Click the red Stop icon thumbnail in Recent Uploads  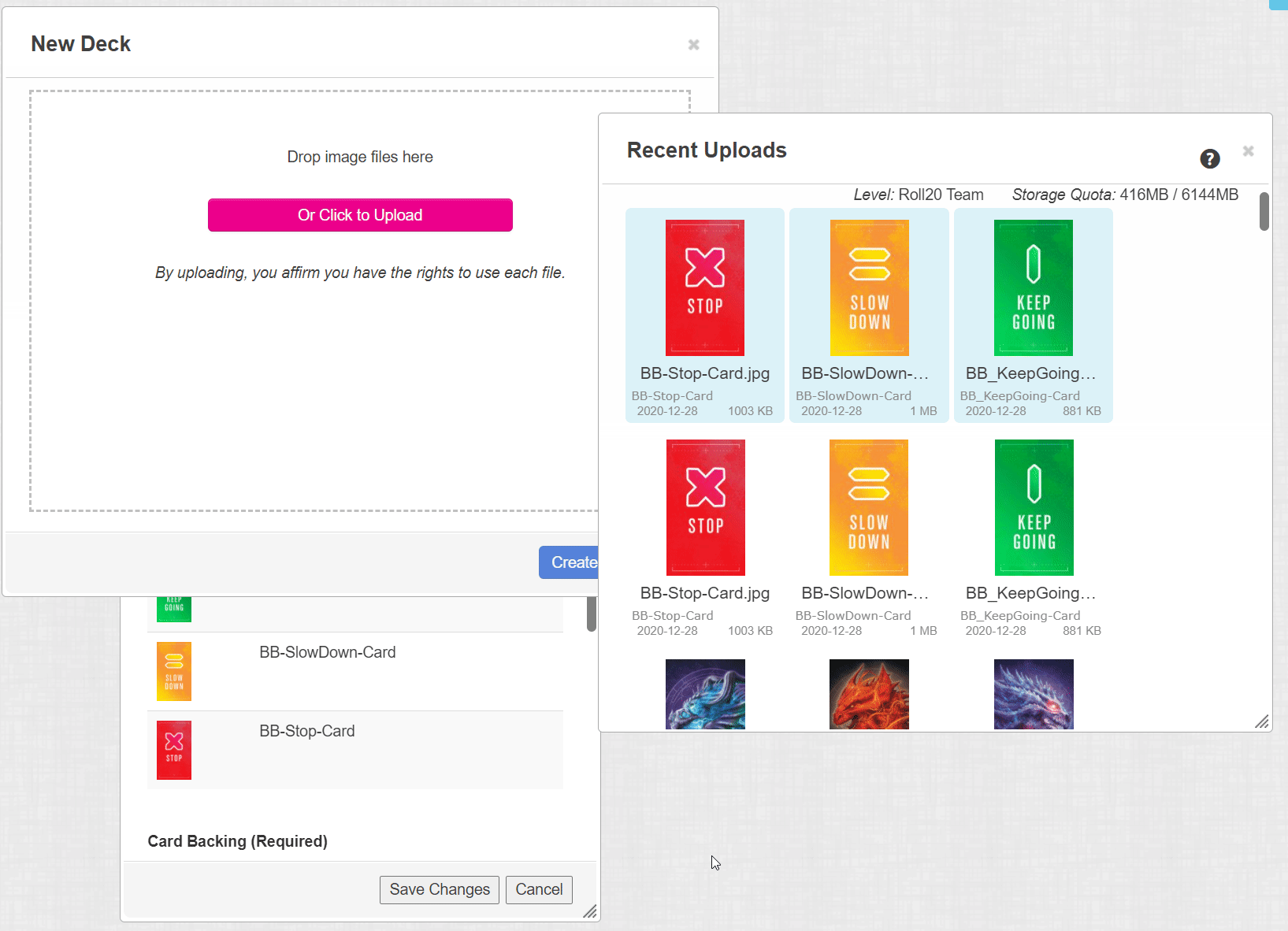703,287
